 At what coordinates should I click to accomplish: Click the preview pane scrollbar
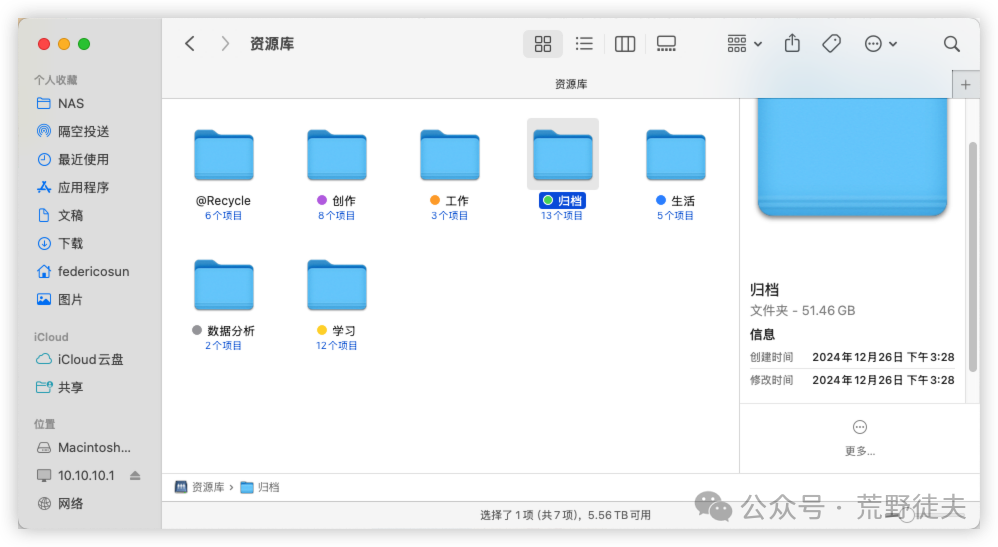973,257
